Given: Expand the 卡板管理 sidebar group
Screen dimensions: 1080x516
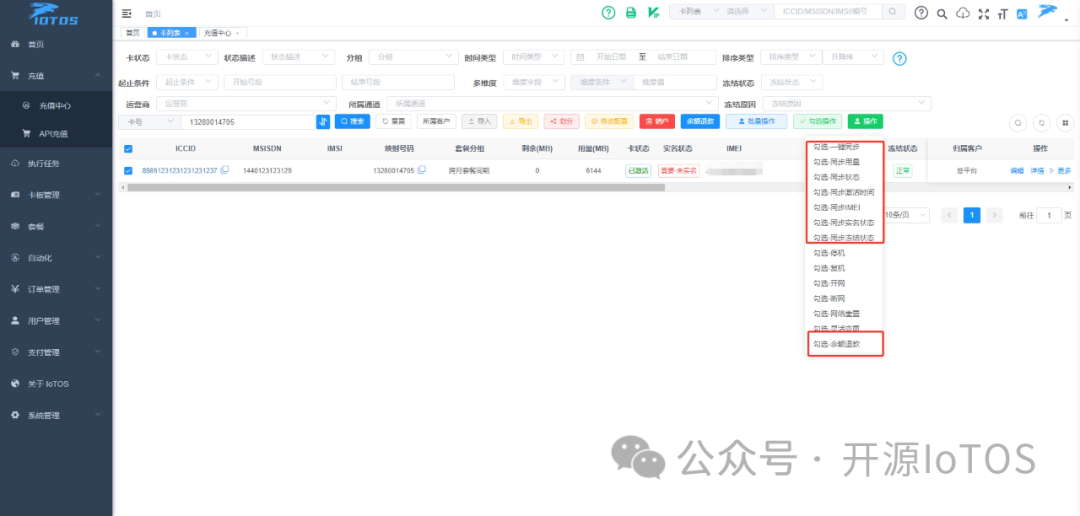Looking at the screenshot, I should point(56,195).
